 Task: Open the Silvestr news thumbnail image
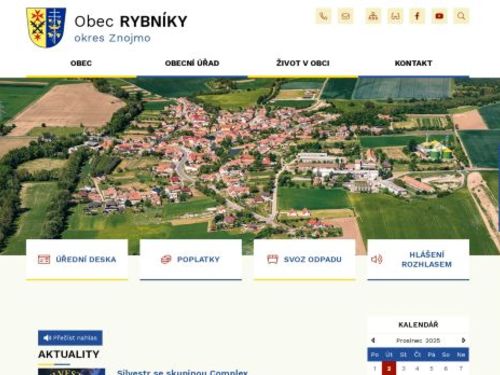pos(71,372)
